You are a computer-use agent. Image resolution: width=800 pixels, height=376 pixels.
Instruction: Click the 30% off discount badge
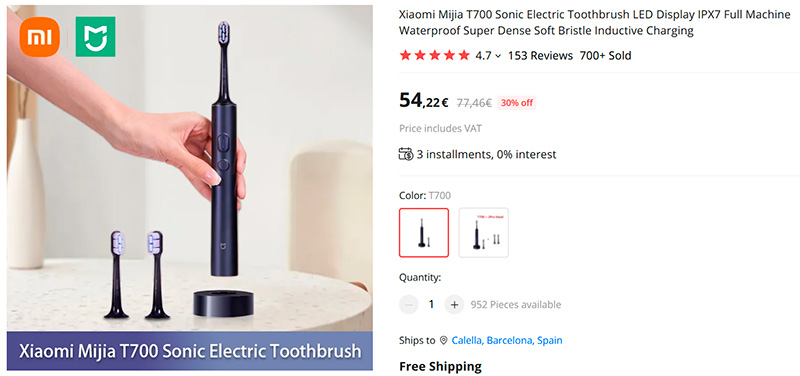[x=516, y=103]
